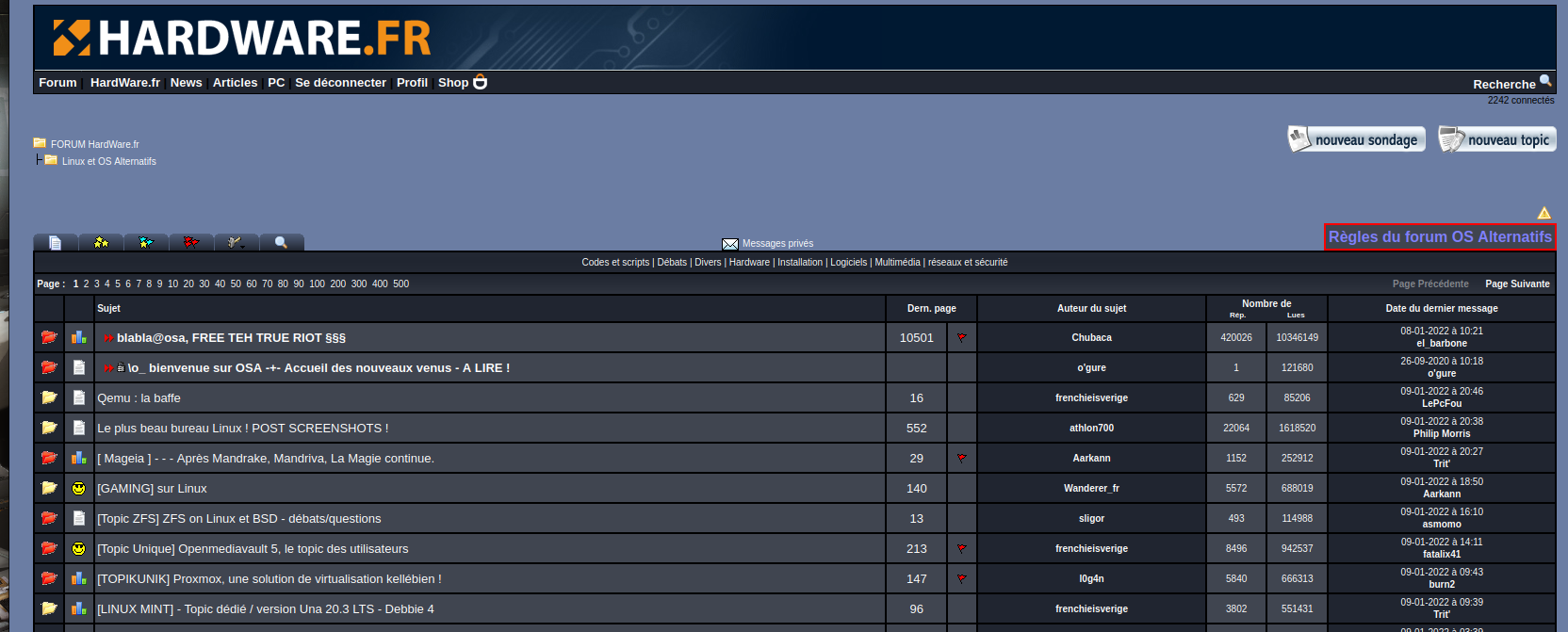Open the all topics document tab
This screenshot has height=632, width=1568.
point(56,242)
